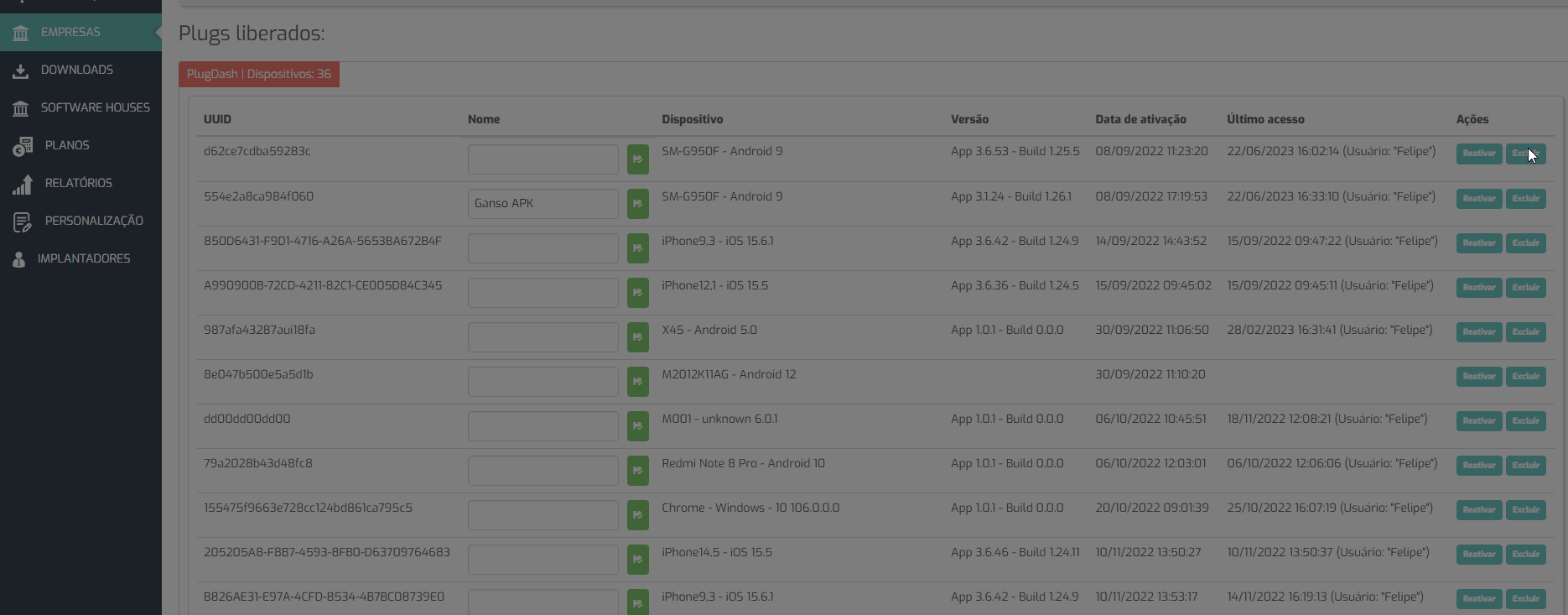The width and height of the screenshot is (1568, 615).
Task: Select the PlugDash Dispositivos: 36 tab
Action: point(259,74)
